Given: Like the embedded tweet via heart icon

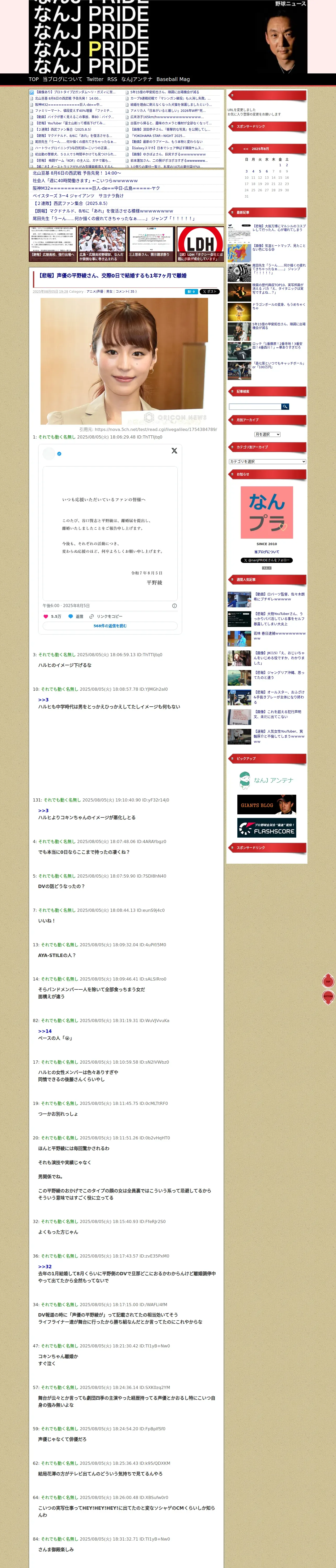Looking at the screenshot, I should coord(46,616).
